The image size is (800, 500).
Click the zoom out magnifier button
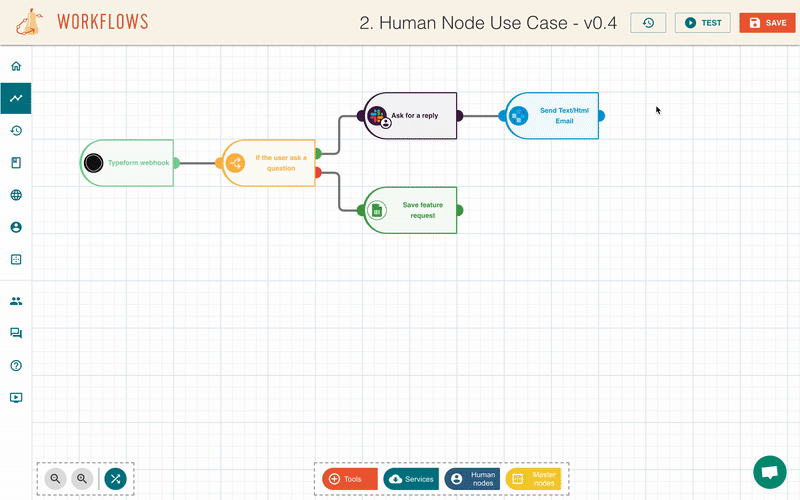(55, 479)
